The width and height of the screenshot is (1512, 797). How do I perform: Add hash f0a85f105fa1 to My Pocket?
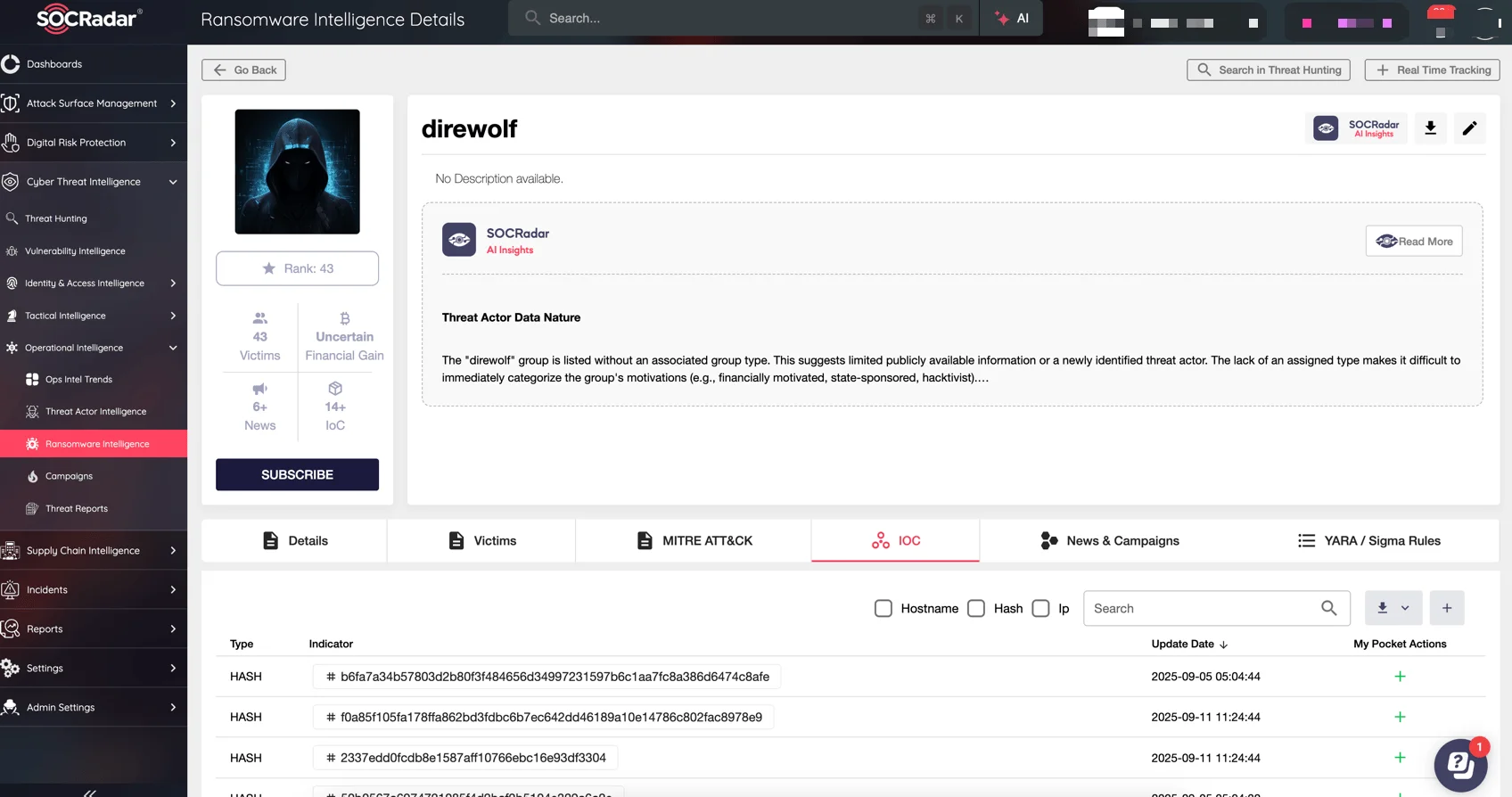(1400, 718)
